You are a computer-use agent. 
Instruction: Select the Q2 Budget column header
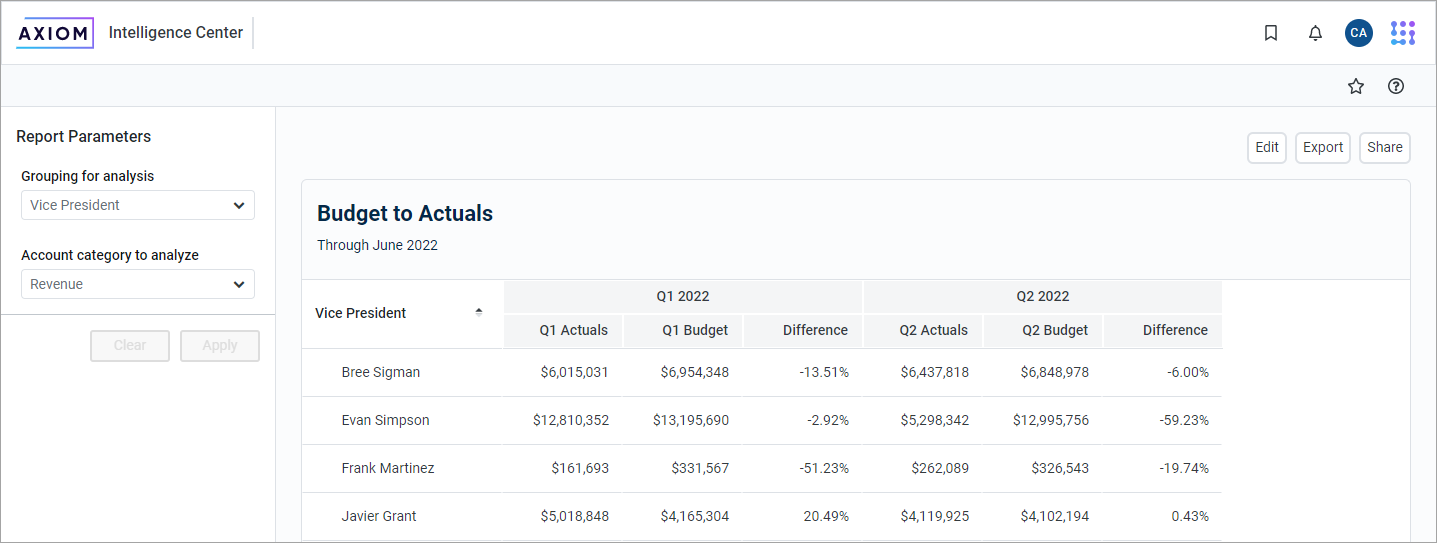(x=1054, y=330)
